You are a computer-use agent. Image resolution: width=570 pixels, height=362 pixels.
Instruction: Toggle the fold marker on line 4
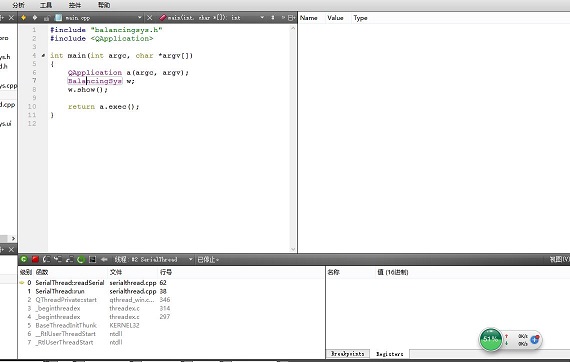pyautogui.click(x=43, y=56)
